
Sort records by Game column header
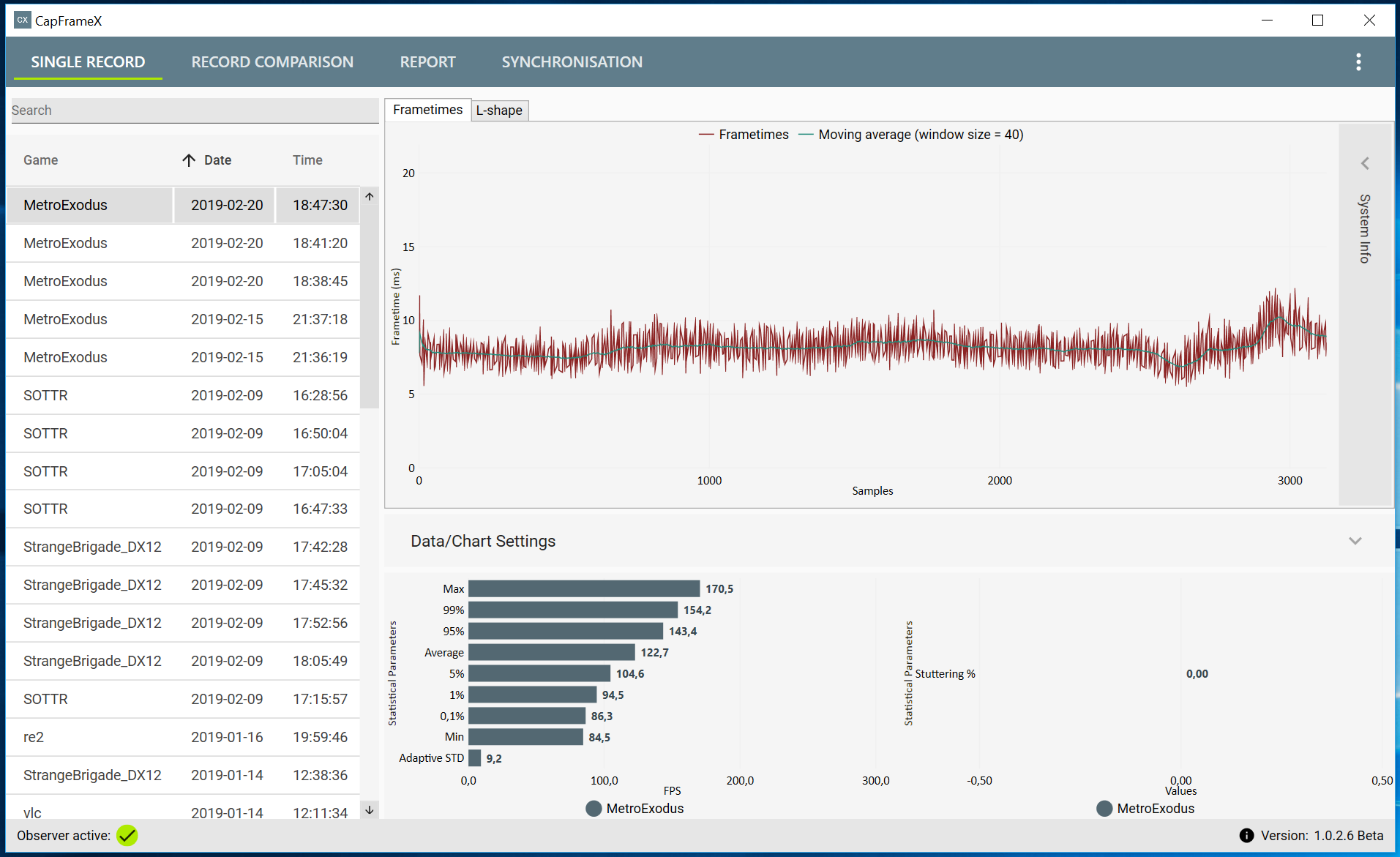tap(40, 160)
